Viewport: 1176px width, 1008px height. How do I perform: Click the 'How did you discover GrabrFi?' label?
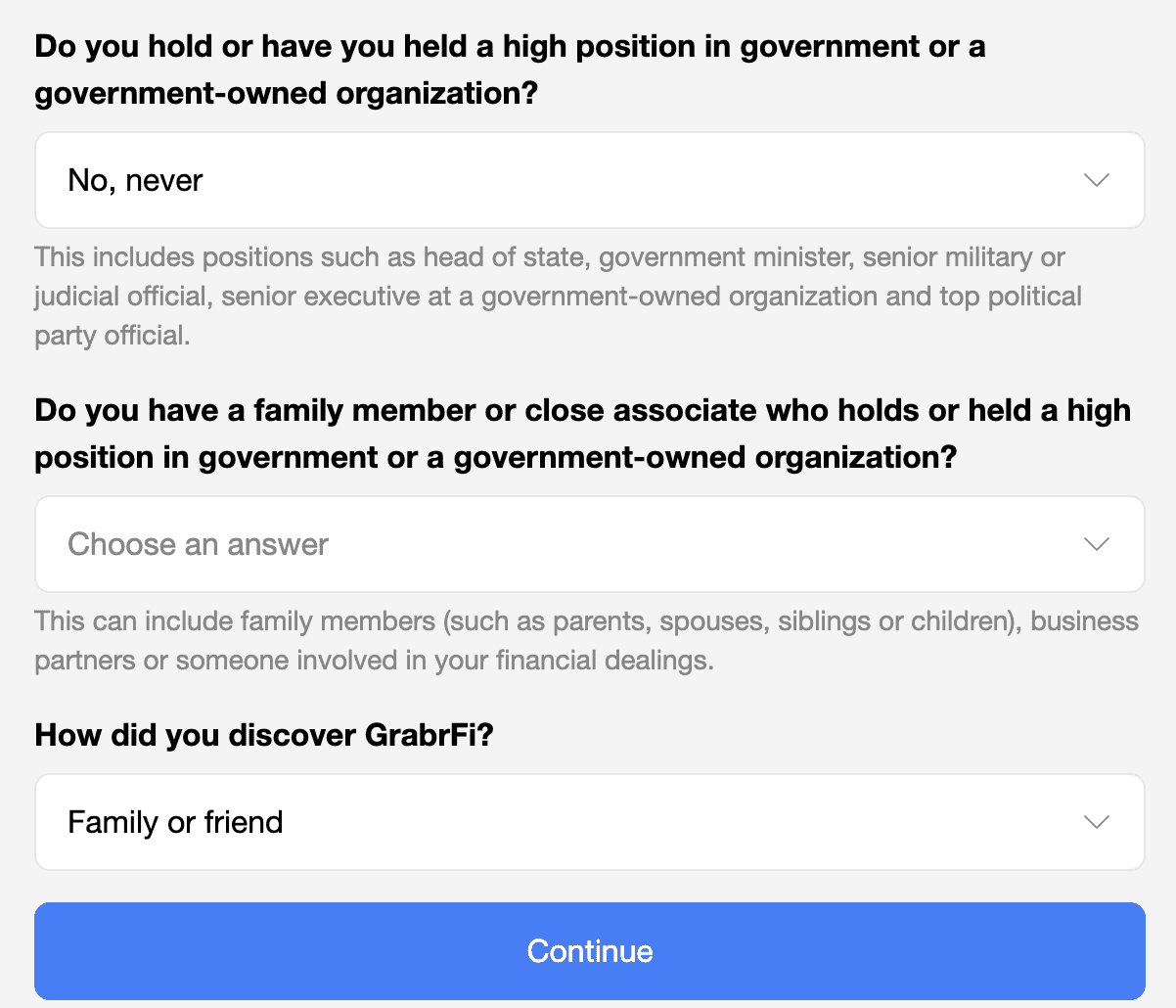[x=264, y=735]
